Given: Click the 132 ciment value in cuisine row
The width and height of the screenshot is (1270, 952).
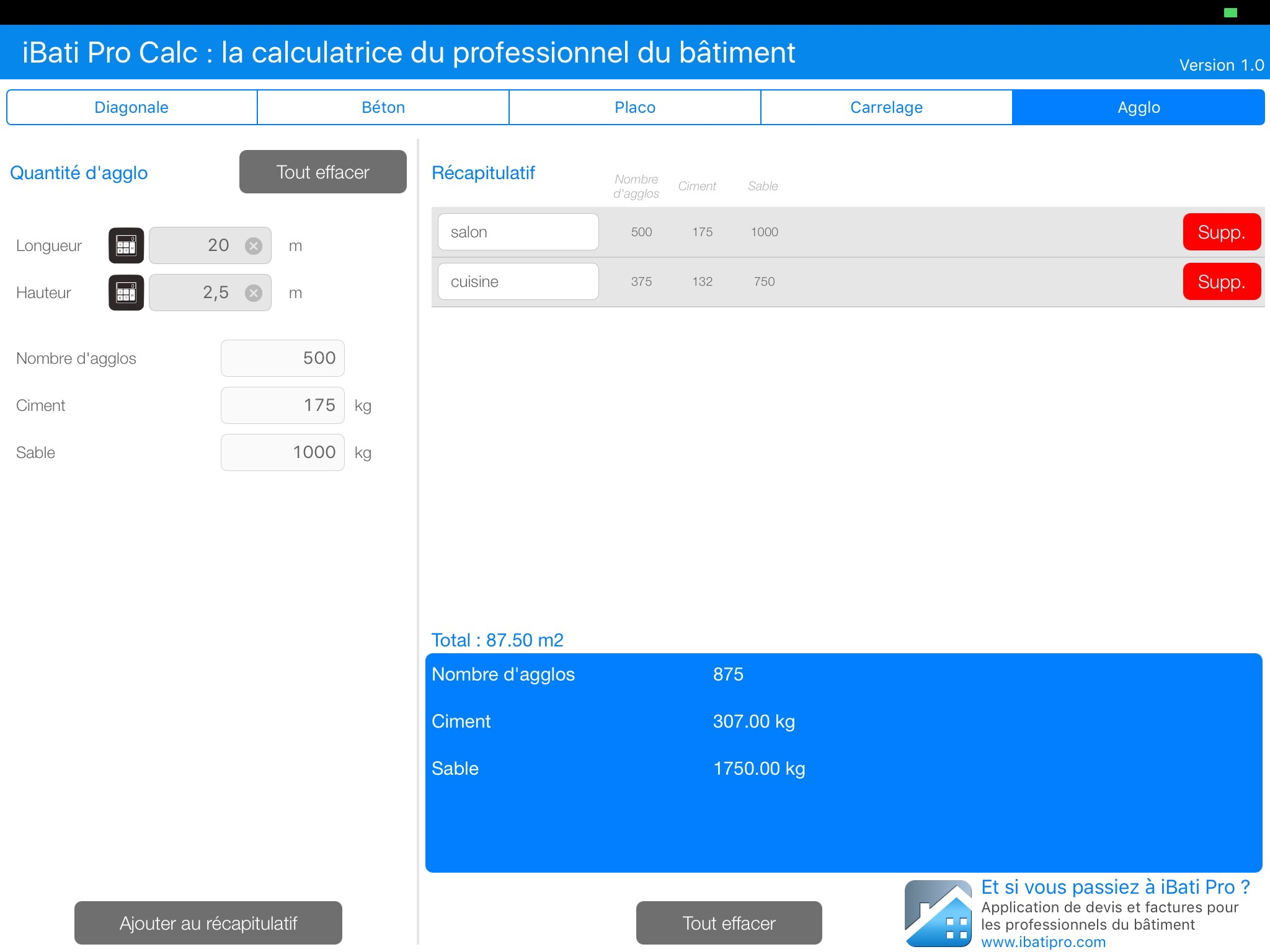Looking at the screenshot, I should click(703, 281).
